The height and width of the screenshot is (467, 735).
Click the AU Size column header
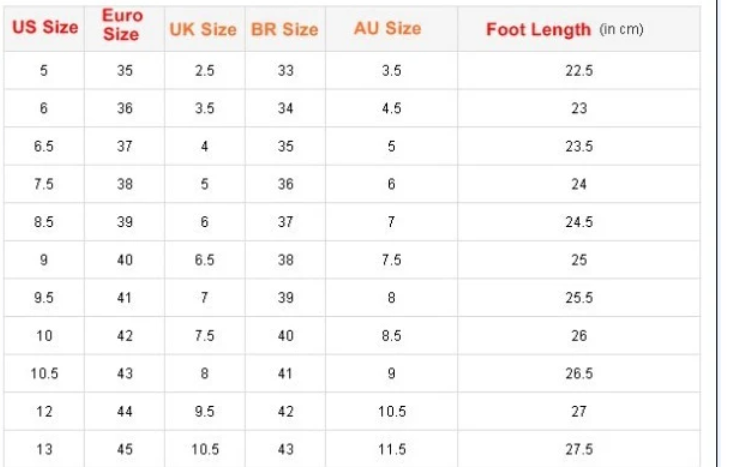[388, 28]
